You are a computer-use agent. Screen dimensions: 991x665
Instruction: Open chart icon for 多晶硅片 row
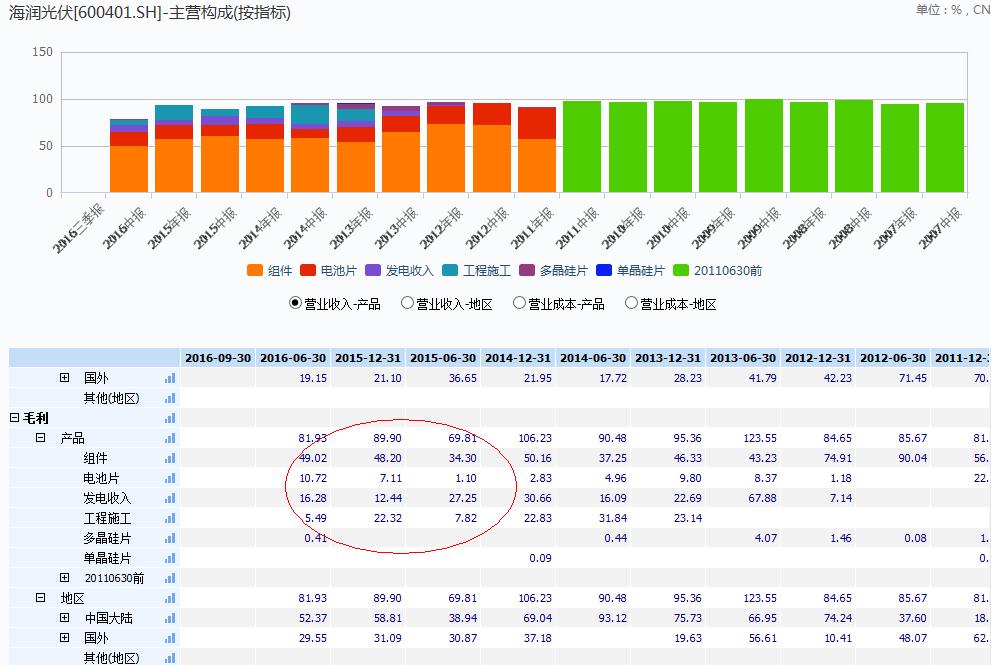point(170,538)
